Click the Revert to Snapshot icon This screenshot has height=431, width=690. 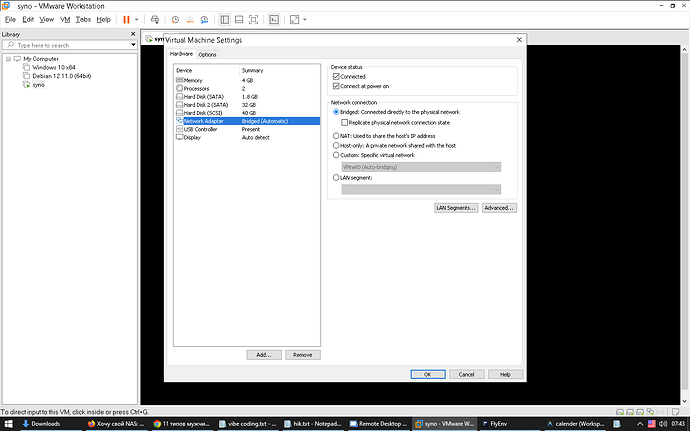pos(190,19)
